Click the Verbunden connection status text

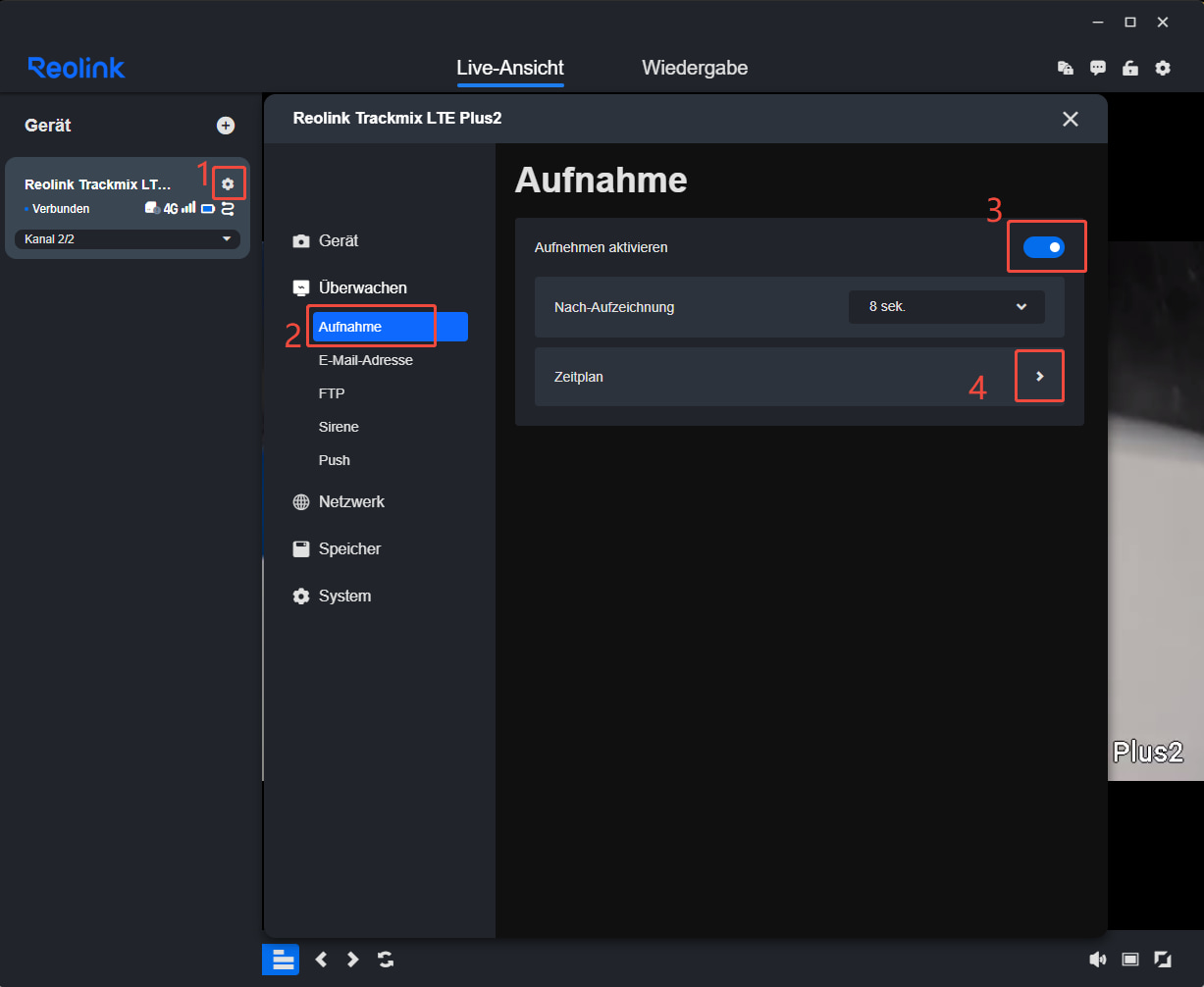[61, 209]
